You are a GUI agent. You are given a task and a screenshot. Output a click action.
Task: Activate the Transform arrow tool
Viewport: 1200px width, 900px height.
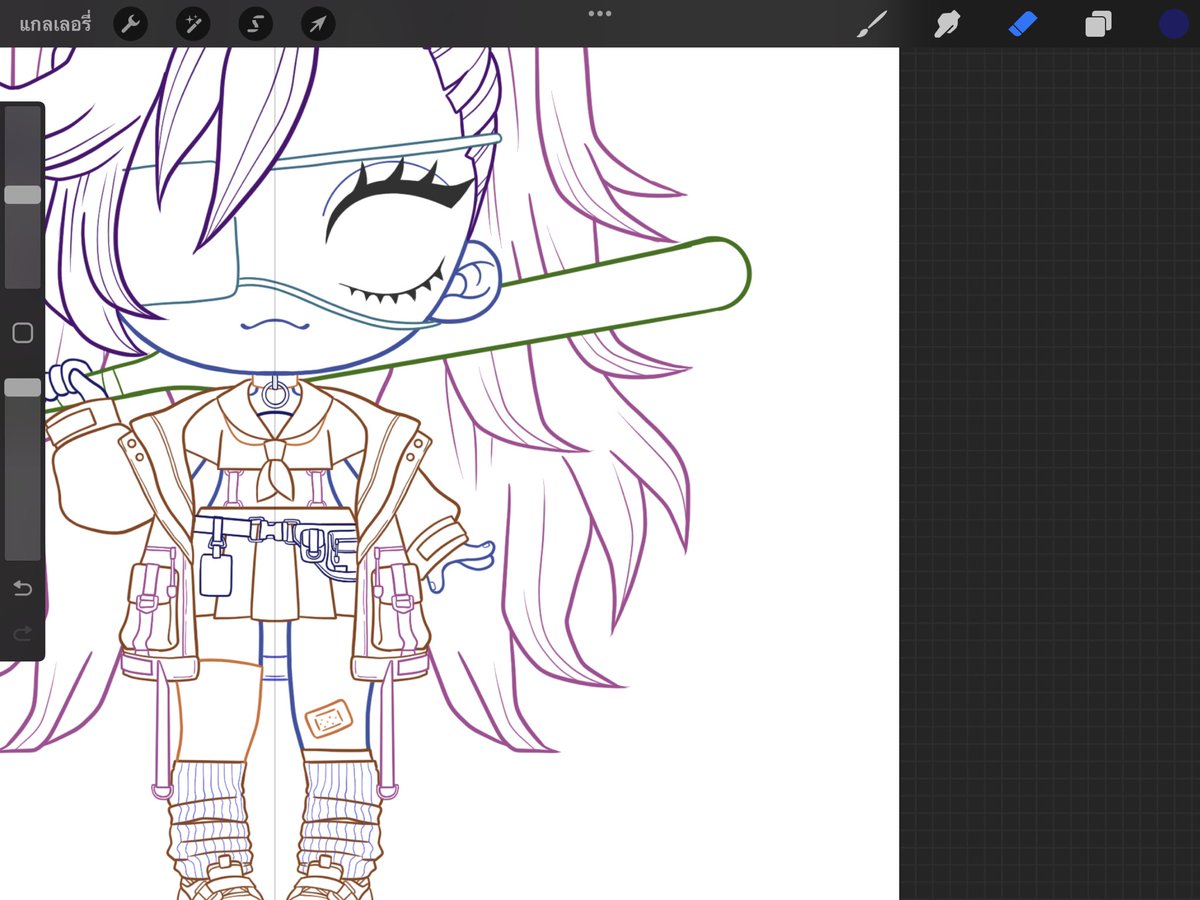point(318,24)
